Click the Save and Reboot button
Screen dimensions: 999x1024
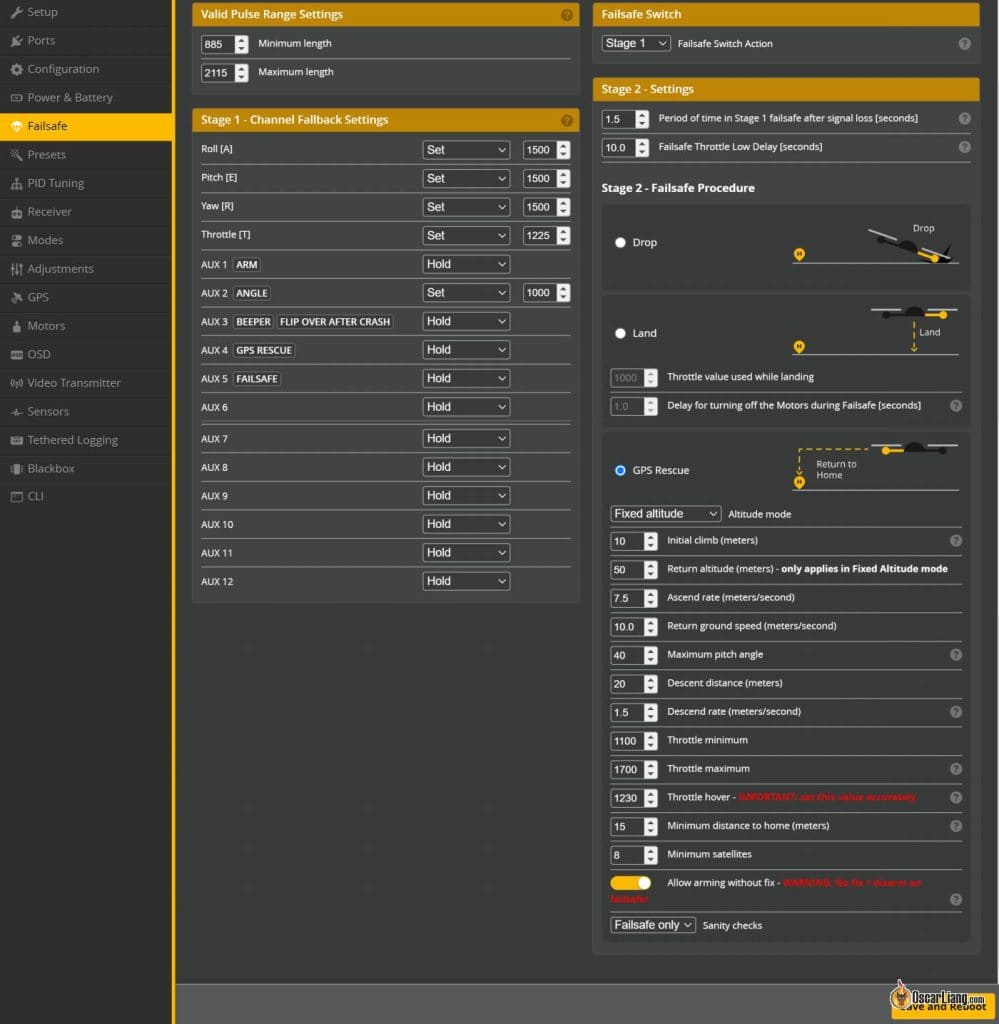click(x=943, y=1006)
